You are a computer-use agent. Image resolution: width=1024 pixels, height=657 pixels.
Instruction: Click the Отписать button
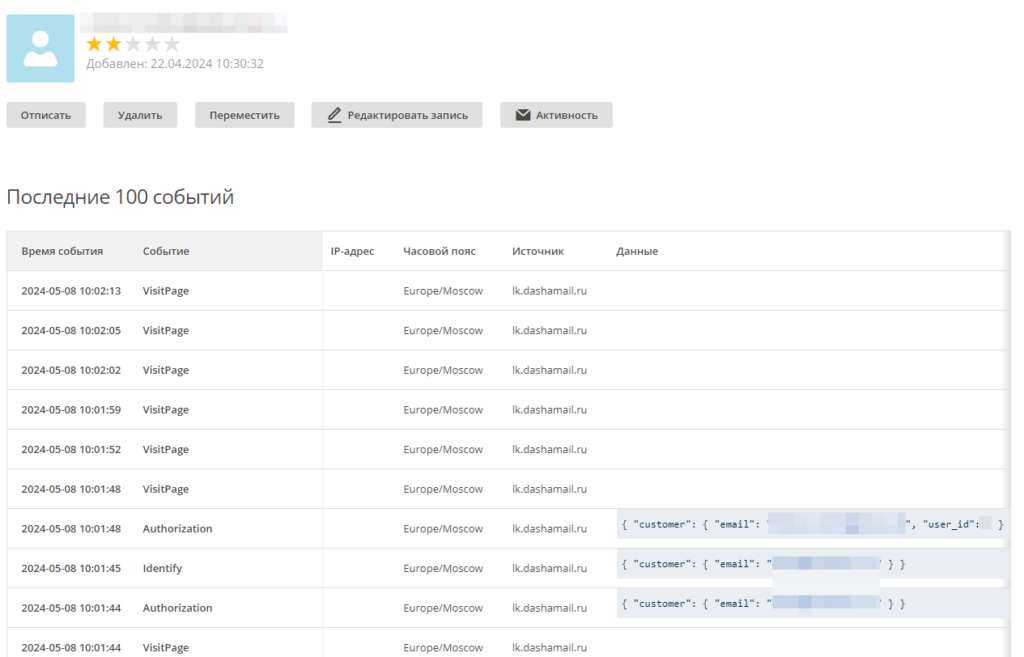point(46,115)
